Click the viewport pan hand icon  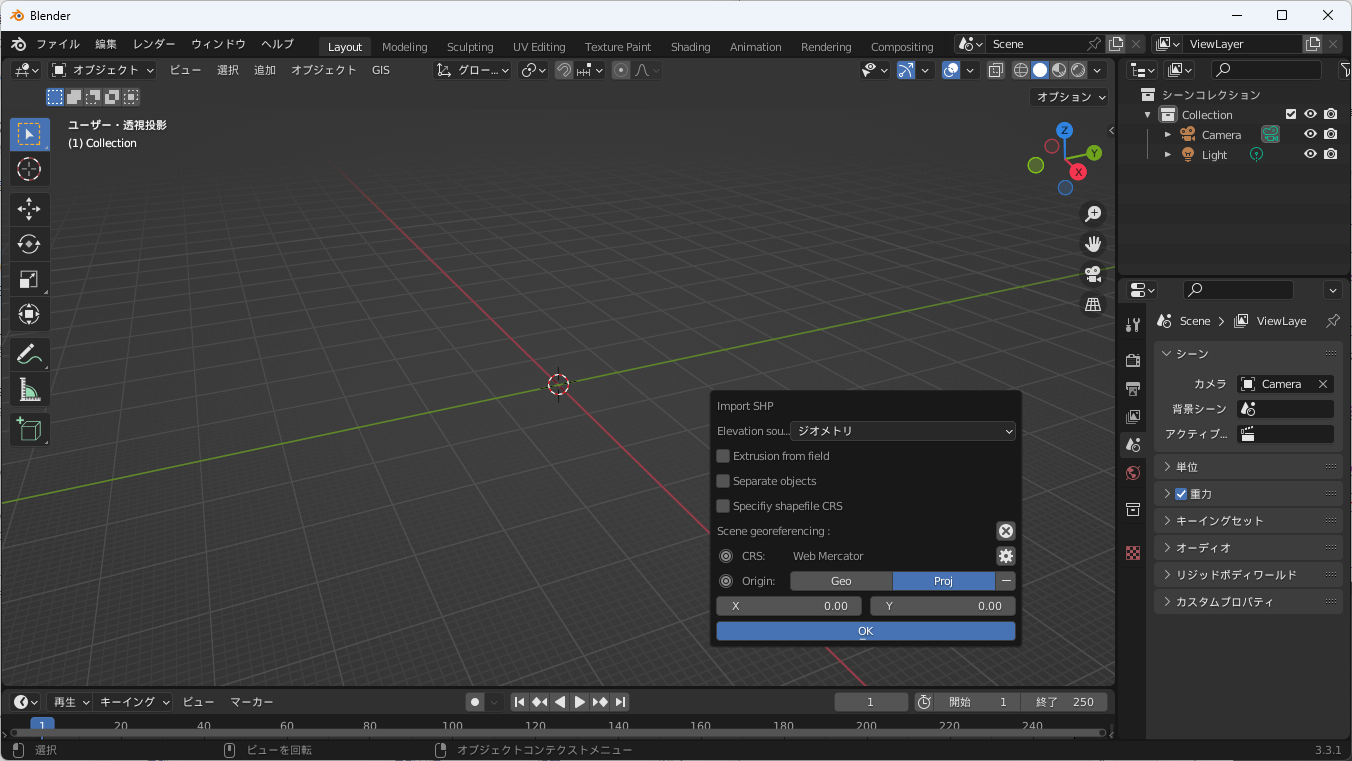point(1093,244)
